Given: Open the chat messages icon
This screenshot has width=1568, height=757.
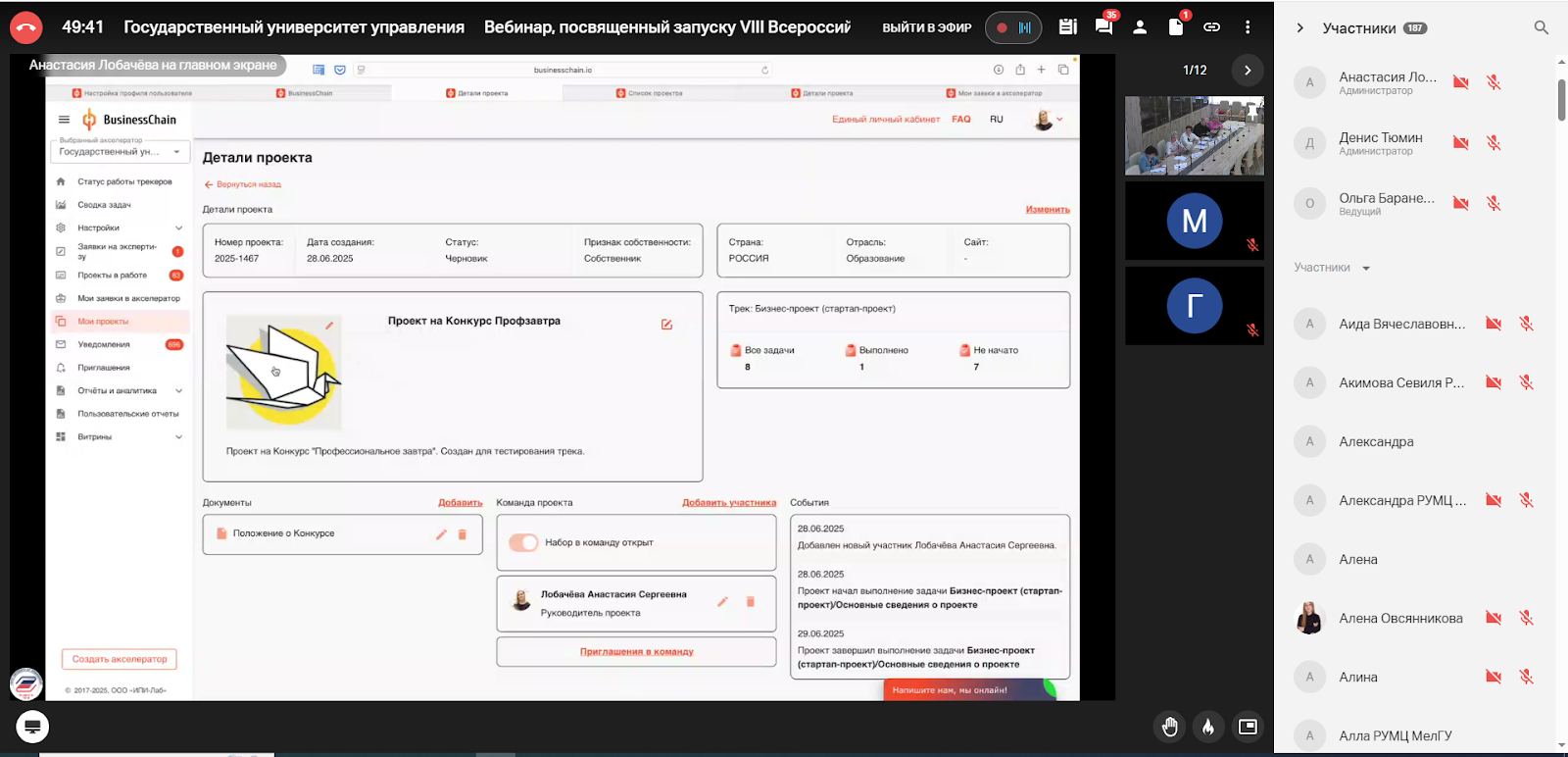Looking at the screenshot, I should [x=1103, y=27].
